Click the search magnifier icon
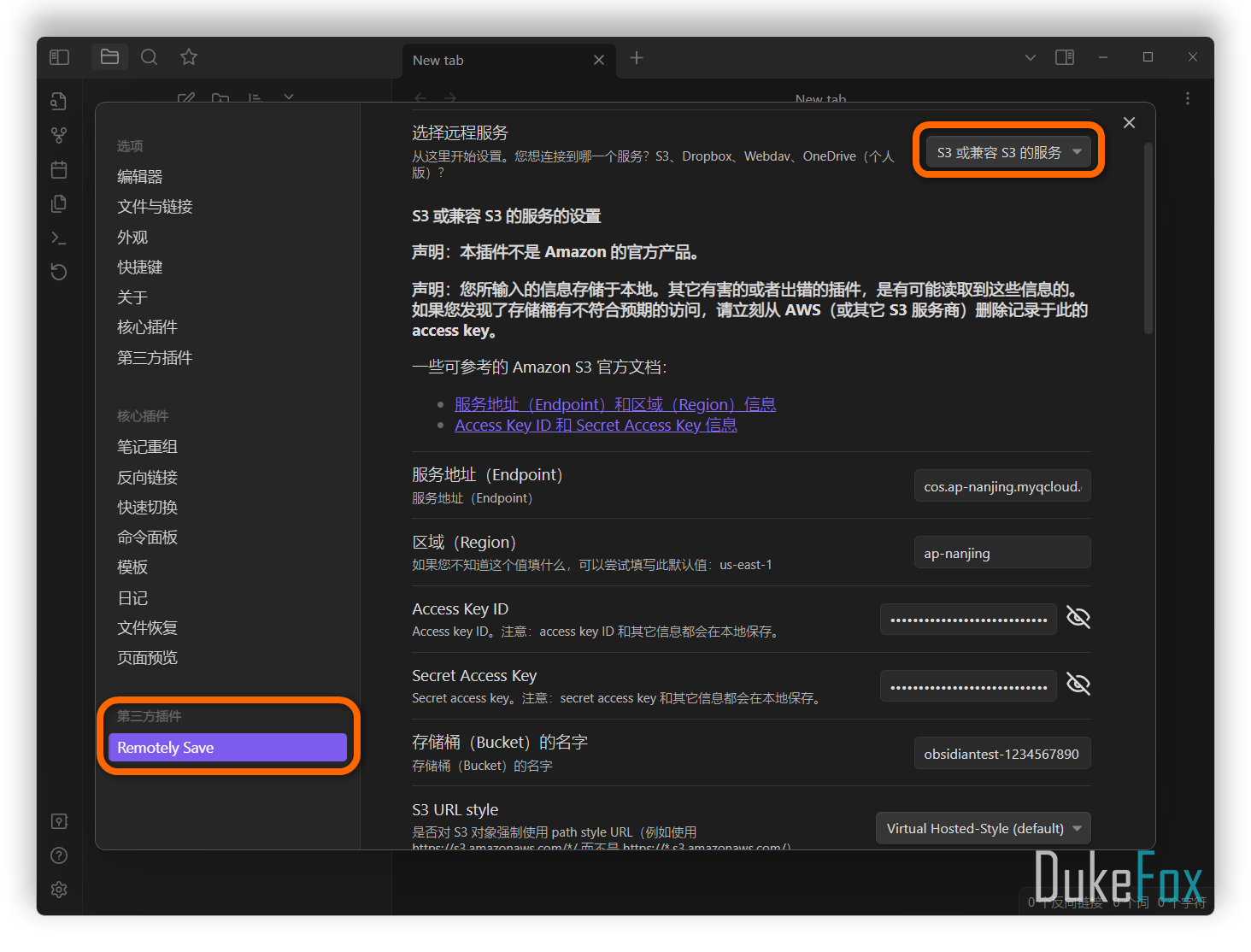The height and width of the screenshot is (952, 1251). [149, 57]
